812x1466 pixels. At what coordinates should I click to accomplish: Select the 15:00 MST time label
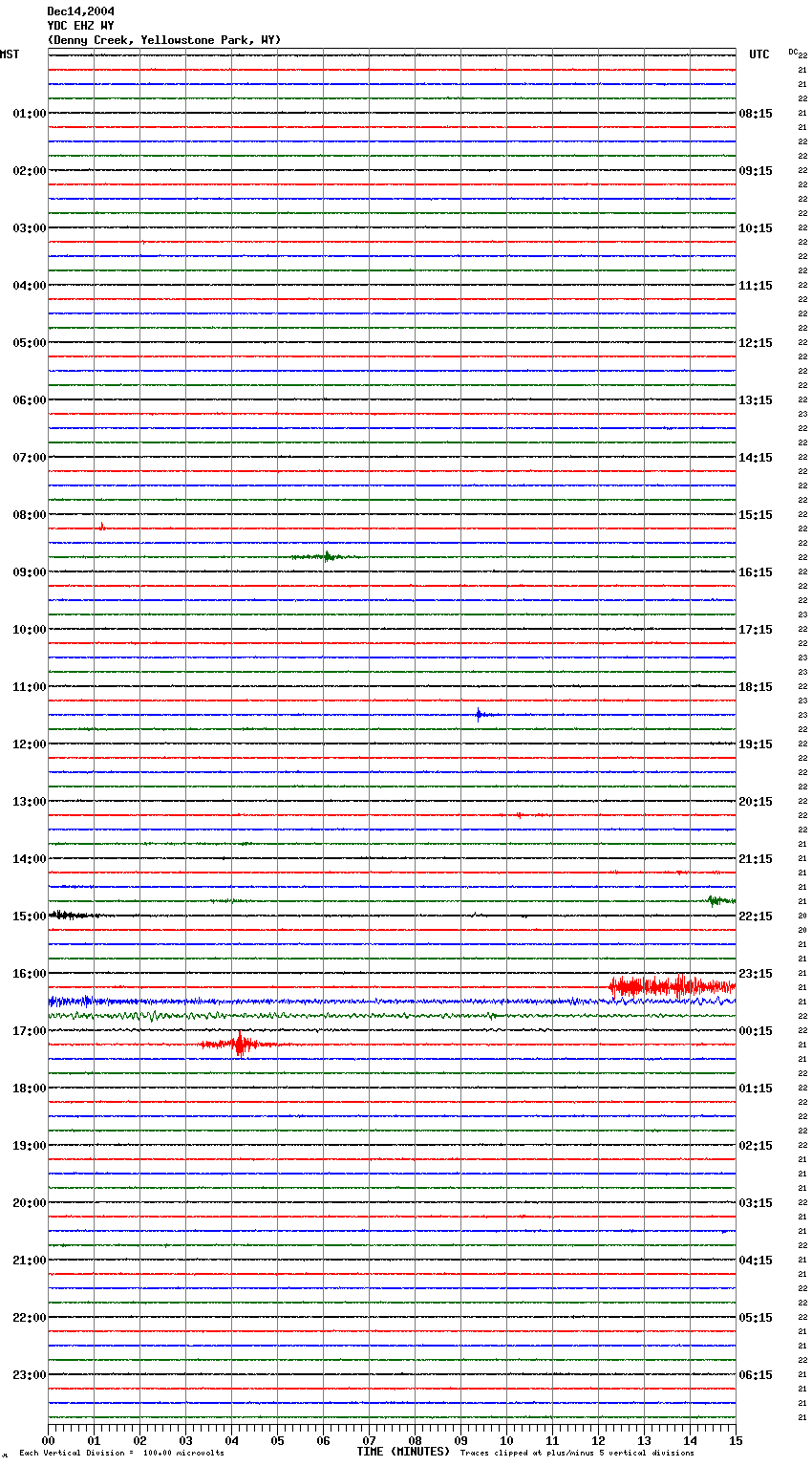pyautogui.click(x=30, y=916)
